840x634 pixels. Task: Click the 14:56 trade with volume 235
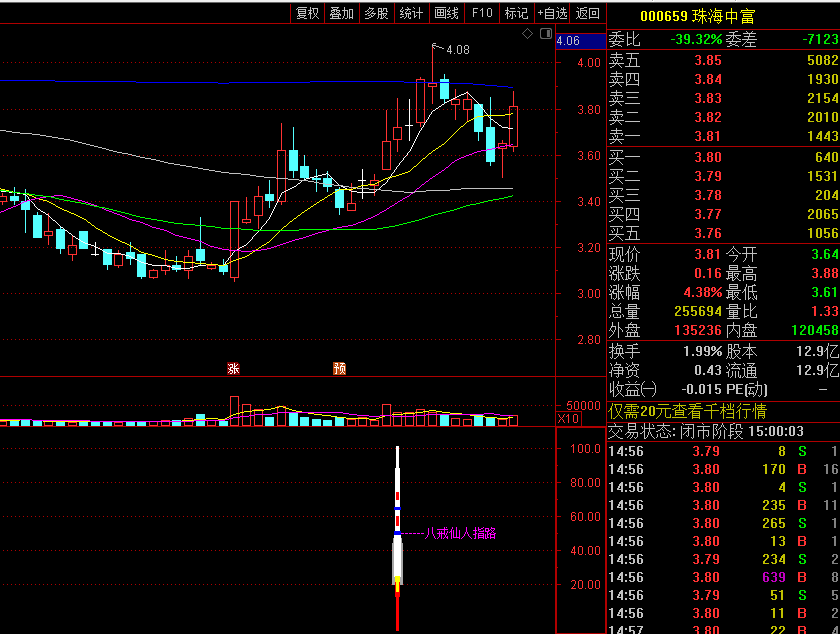click(x=723, y=505)
